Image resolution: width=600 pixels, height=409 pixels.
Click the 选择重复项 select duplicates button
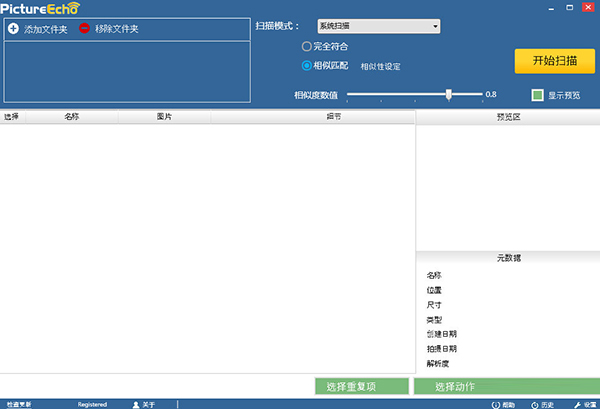[362, 386]
